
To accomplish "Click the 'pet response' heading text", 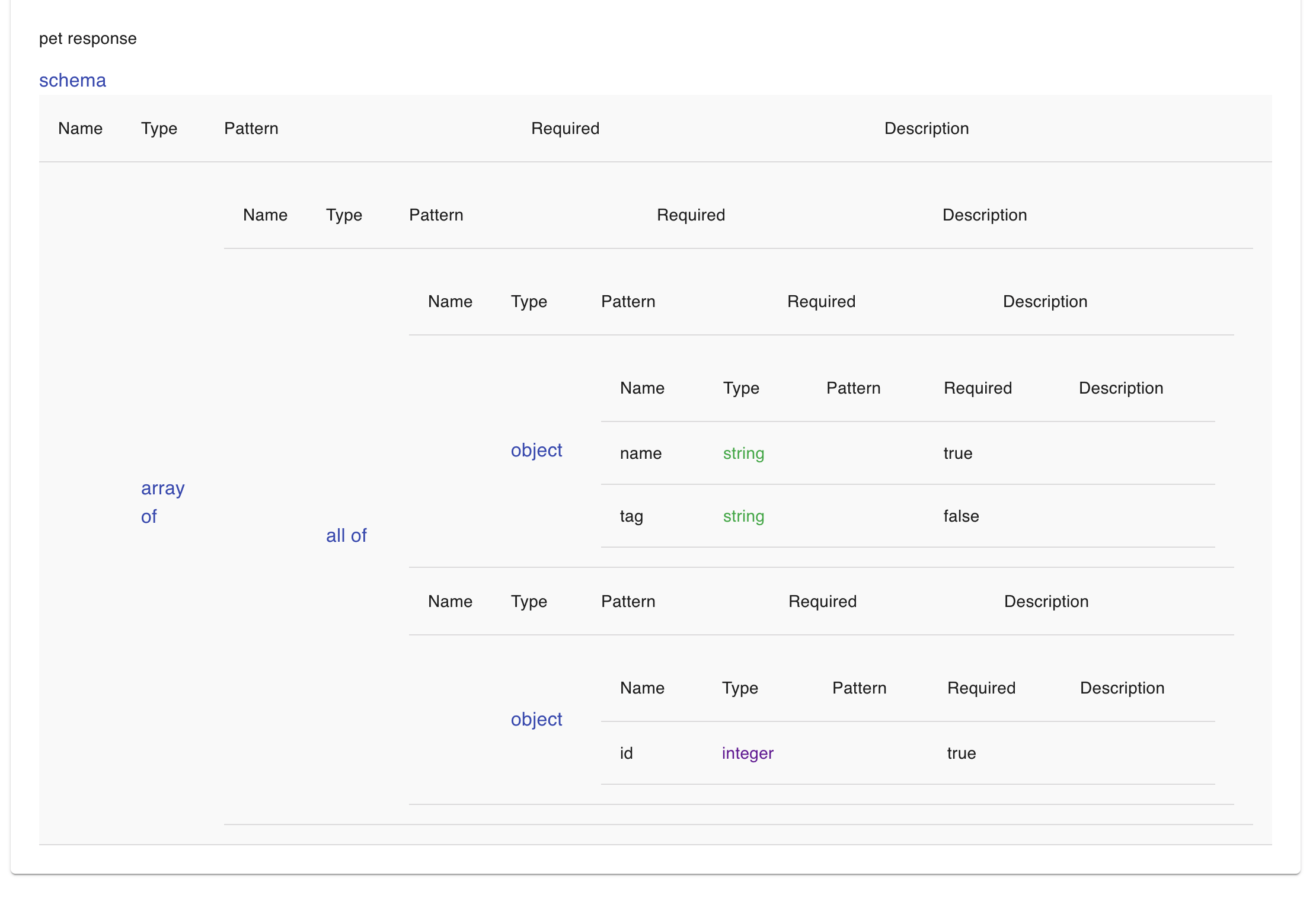I will coord(88,39).
